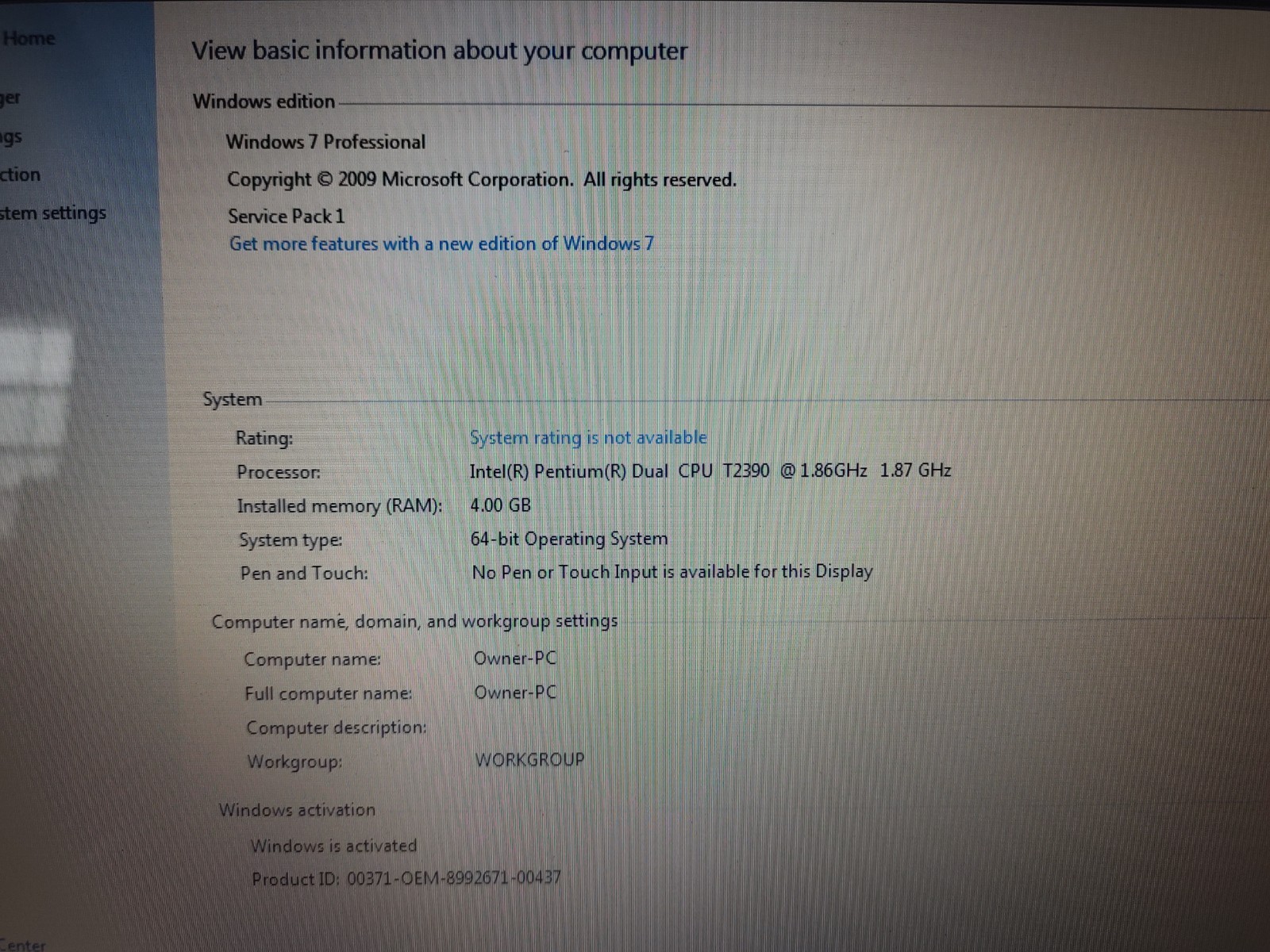Click the 'Computer description:' label

pyautogui.click(x=337, y=727)
